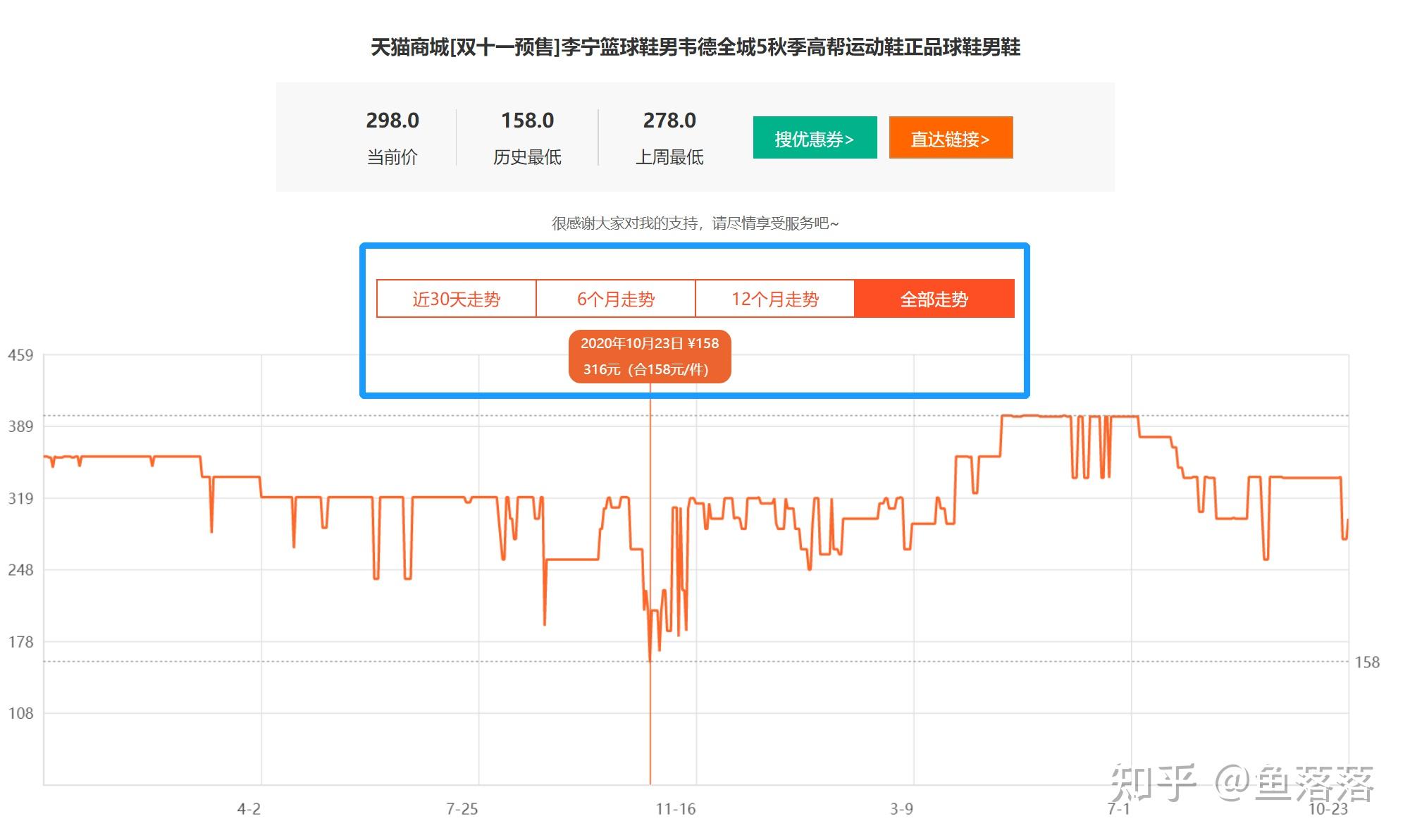
Task: Click the 当前价 label
Action: coord(392,157)
